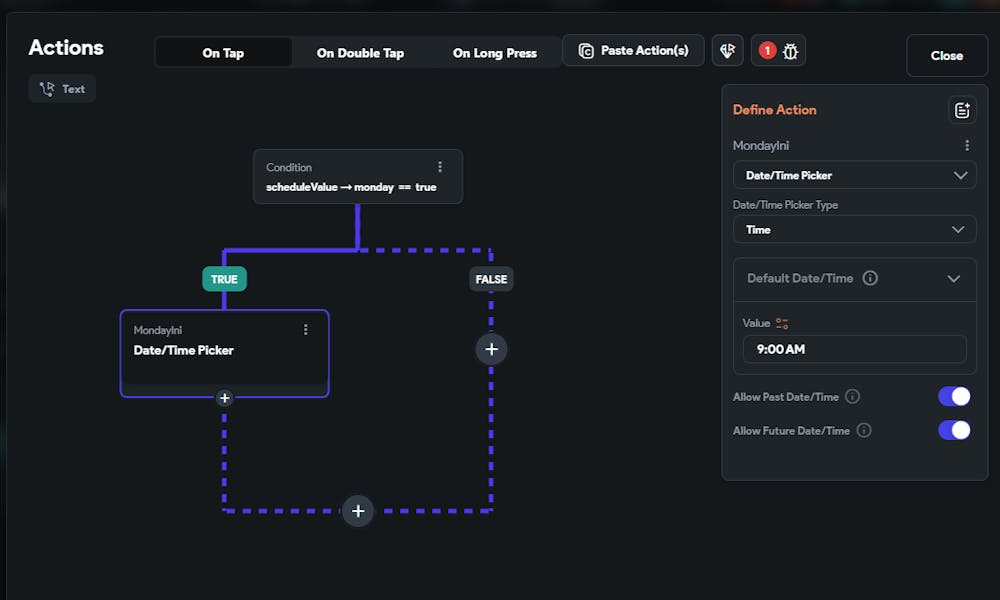Image resolution: width=1000 pixels, height=600 pixels.
Task: Click the action flow icon beside Paste Action(s)
Action: (727, 51)
